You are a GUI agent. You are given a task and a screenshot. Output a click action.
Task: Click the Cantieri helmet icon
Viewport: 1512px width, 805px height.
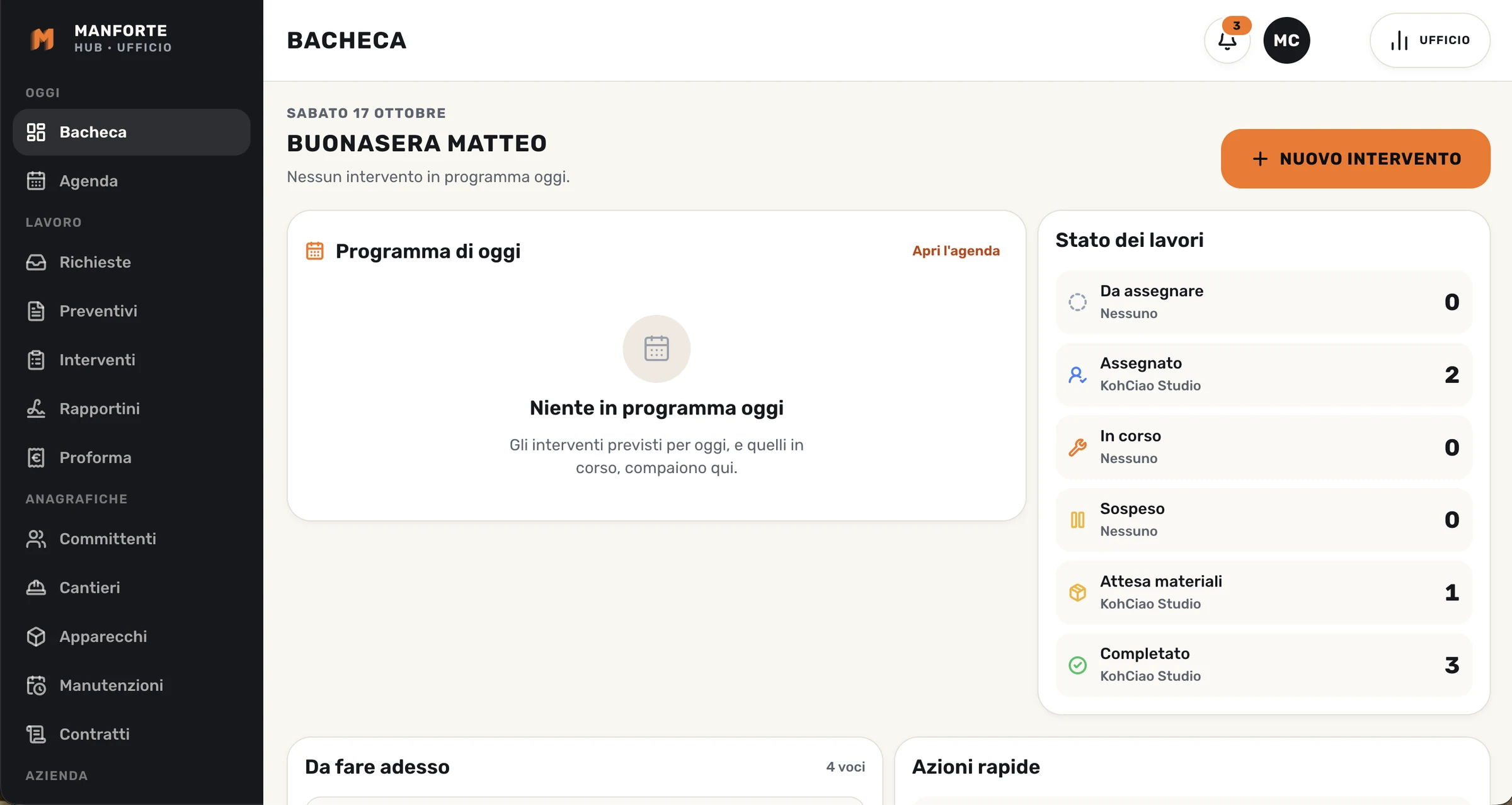[x=36, y=588]
